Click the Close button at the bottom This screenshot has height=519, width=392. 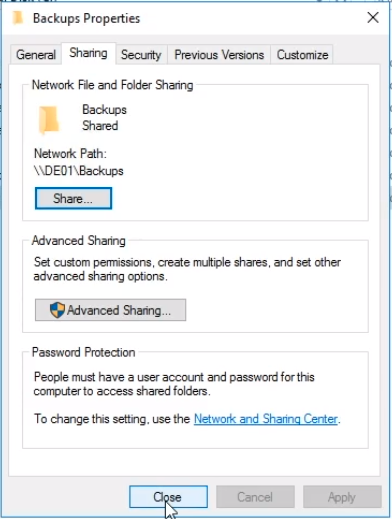pos(168,497)
